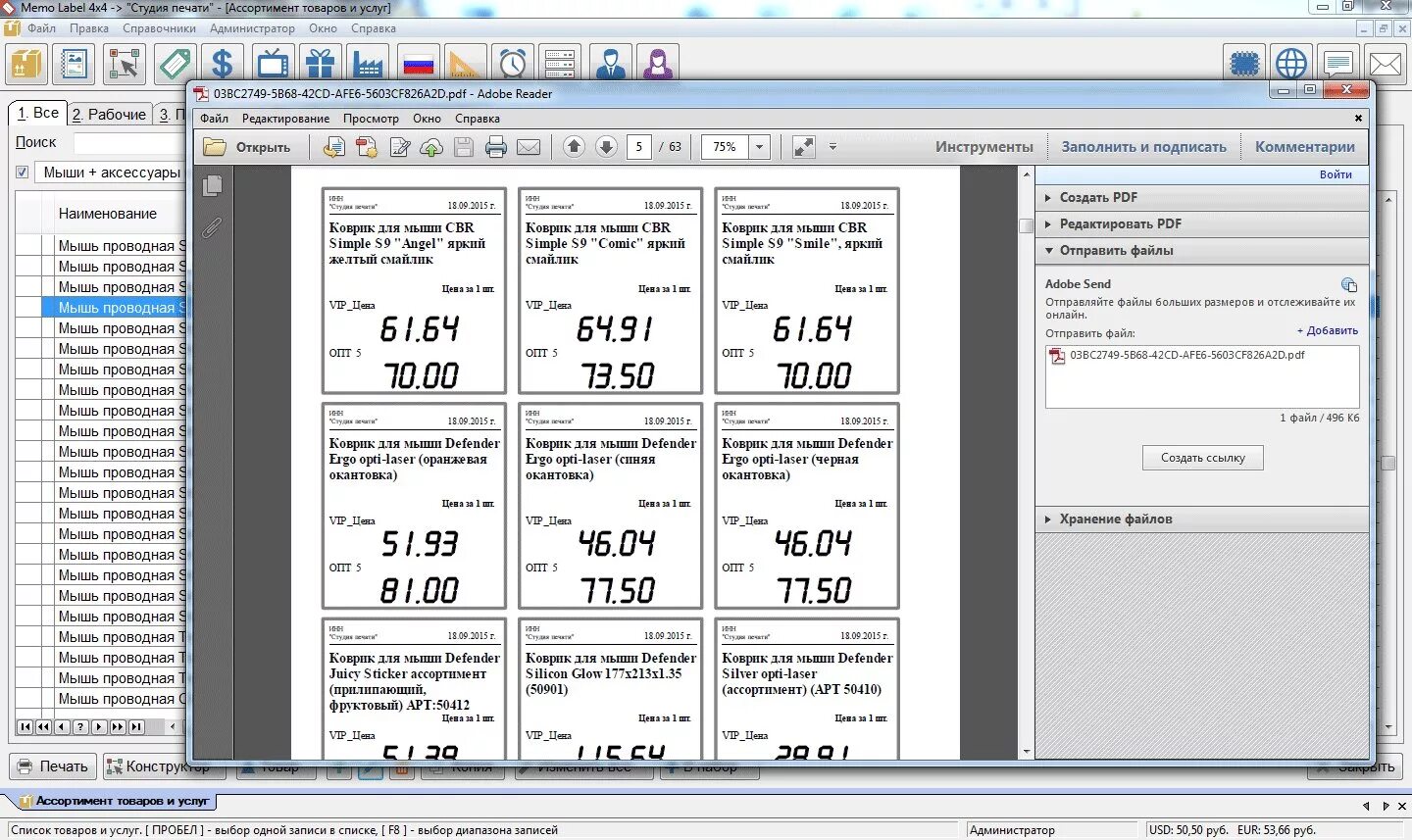
Task: Click the create PDF icon with gear
Action: pos(367,147)
